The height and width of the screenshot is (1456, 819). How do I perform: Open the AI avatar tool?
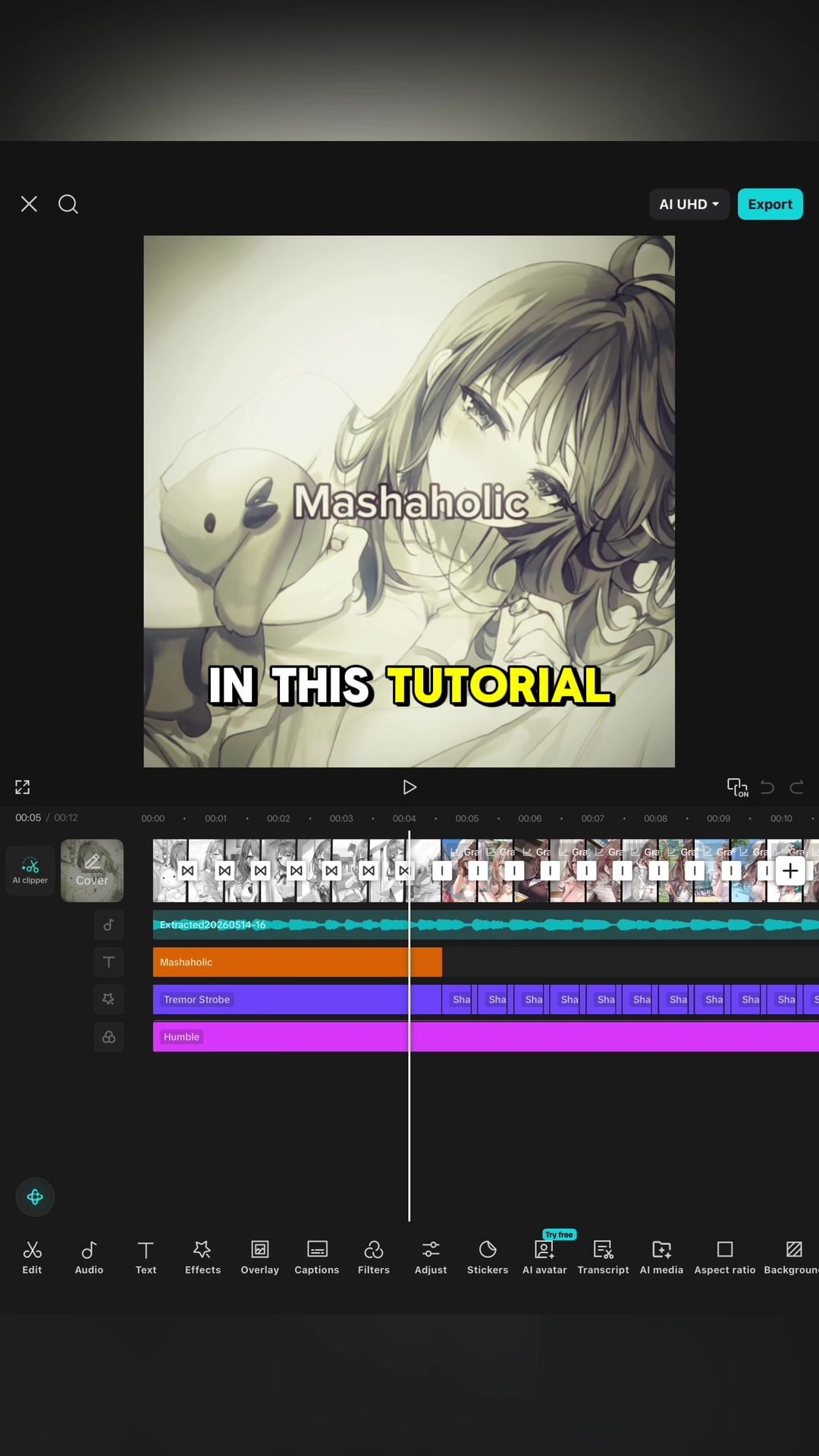[544, 1257]
